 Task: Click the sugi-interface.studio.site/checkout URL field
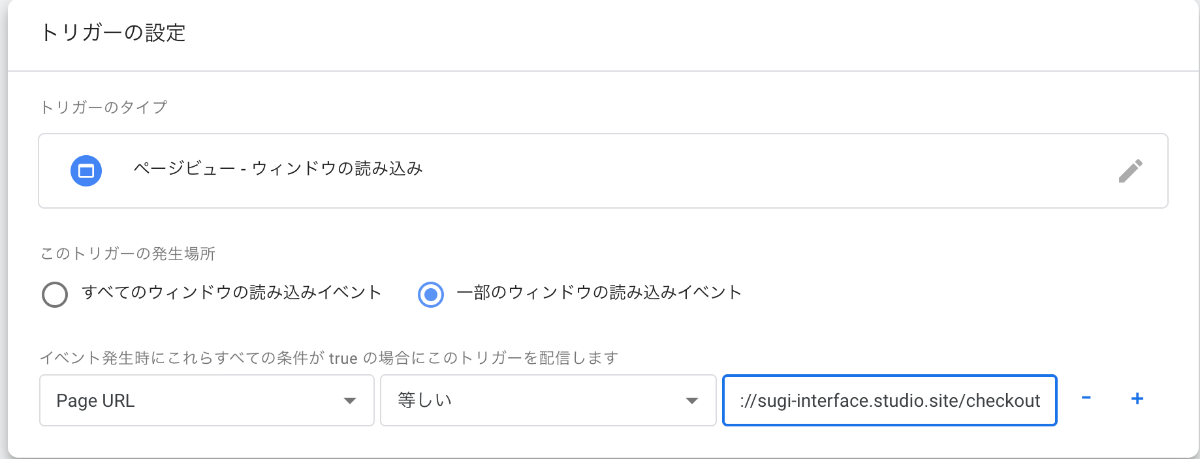click(889, 400)
